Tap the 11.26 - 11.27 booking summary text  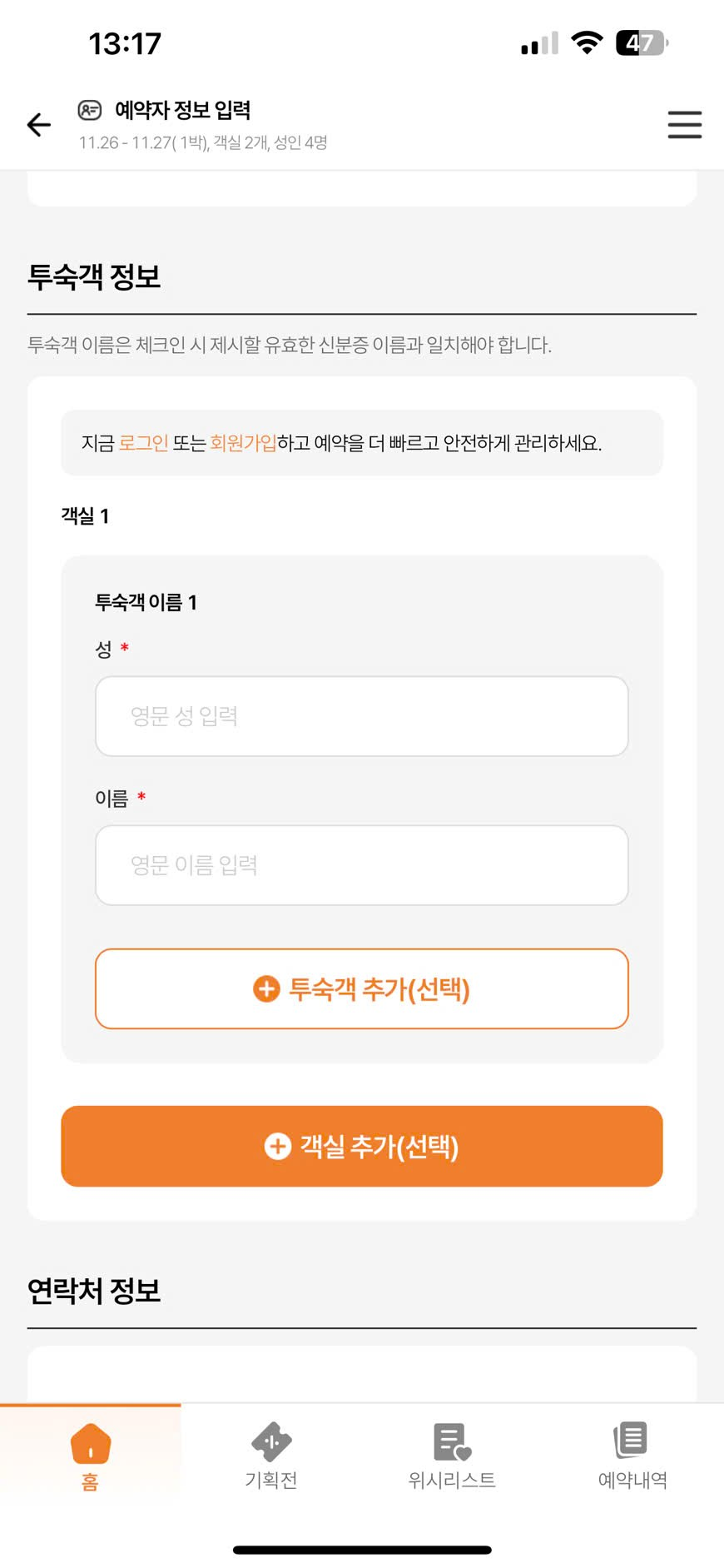[x=202, y=143]
